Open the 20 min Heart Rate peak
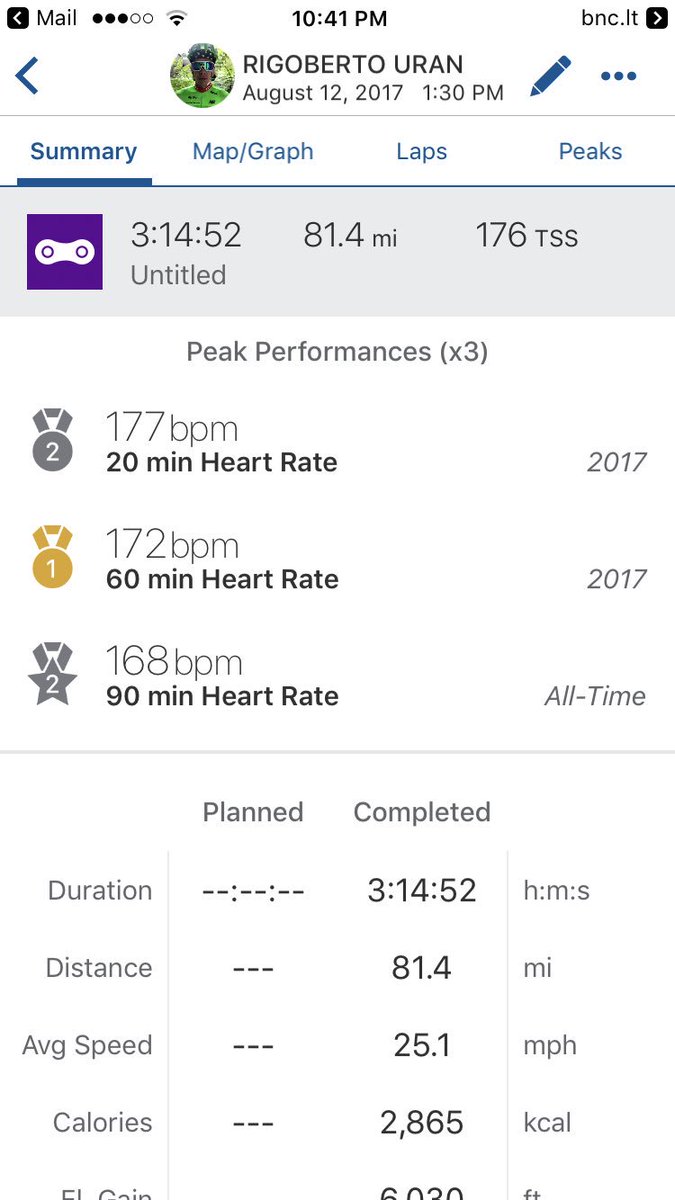 (x=337, y=441)
